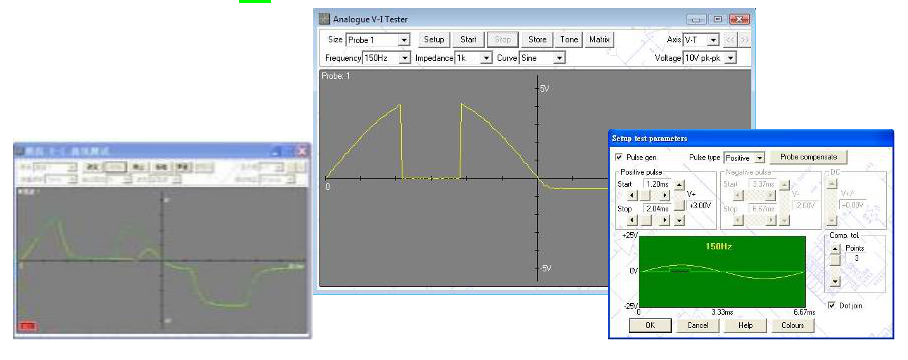This screenshot has height=360, width=908.
Task: Decrease V+ with the down arrow
Action: pos(679,220)
